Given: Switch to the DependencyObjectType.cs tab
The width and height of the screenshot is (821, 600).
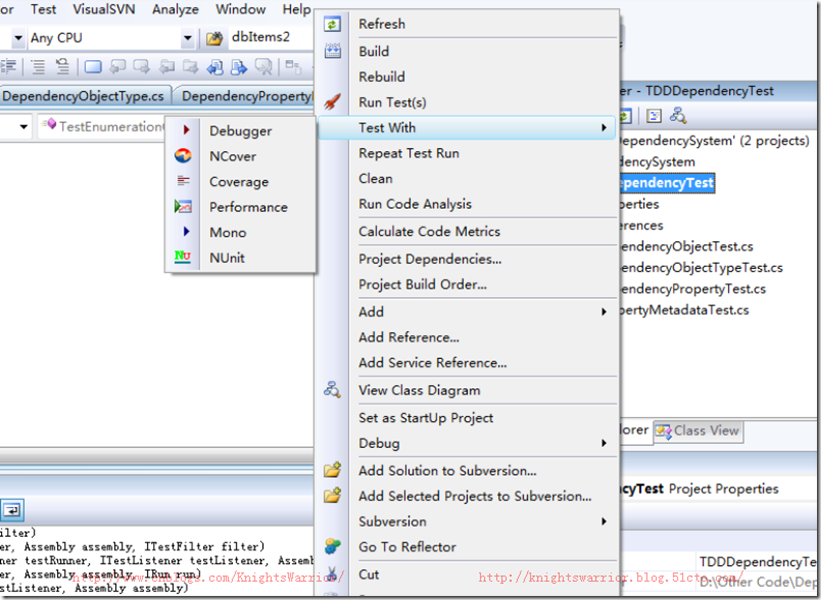Looking at the screenshot, I should point(84,96).
